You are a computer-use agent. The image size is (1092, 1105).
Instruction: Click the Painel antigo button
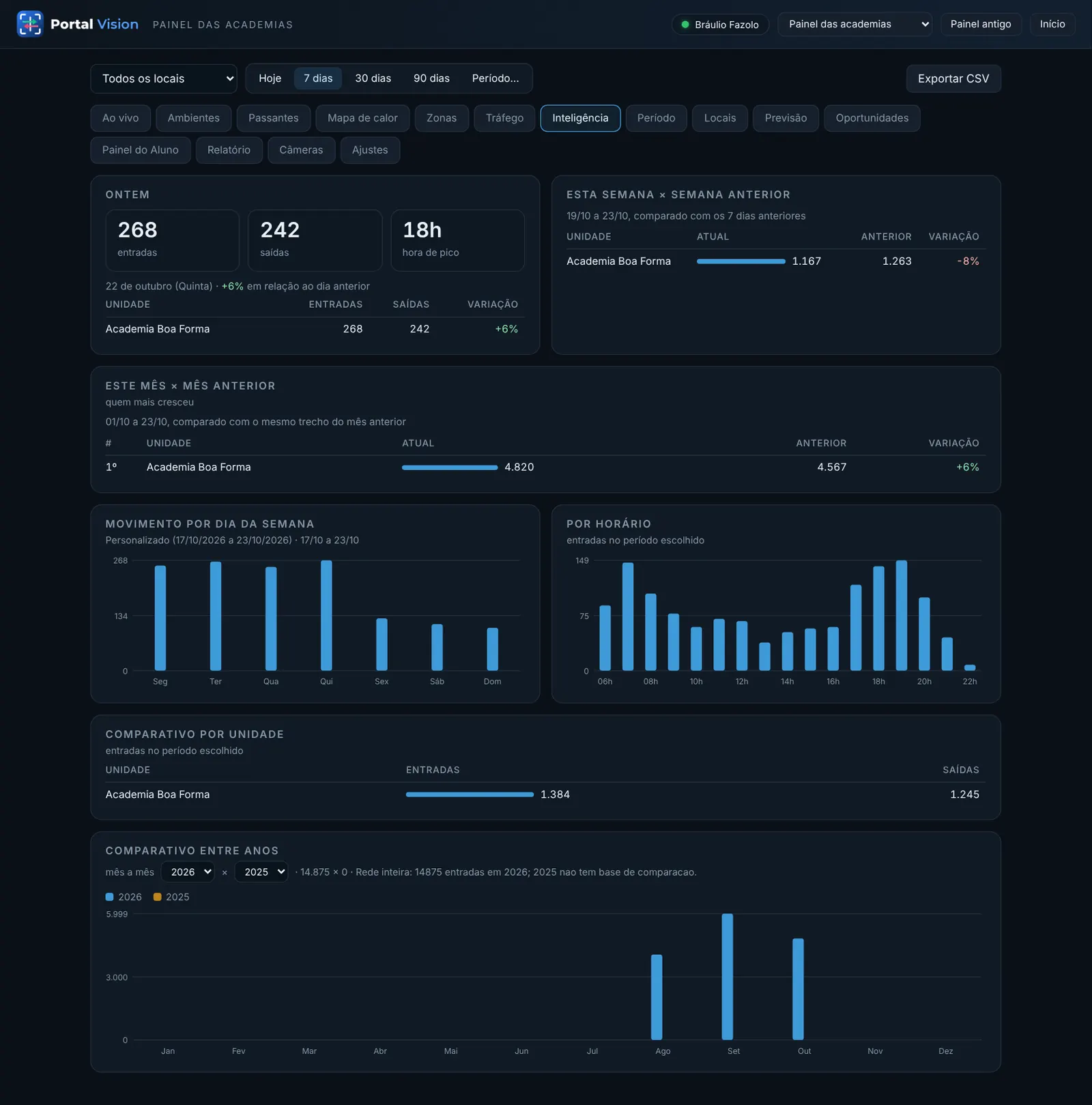click(x=981, y=24)
